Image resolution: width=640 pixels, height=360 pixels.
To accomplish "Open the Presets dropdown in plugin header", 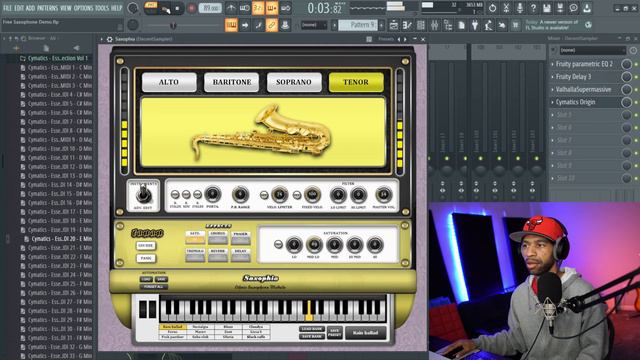I will tap(386, 39).
